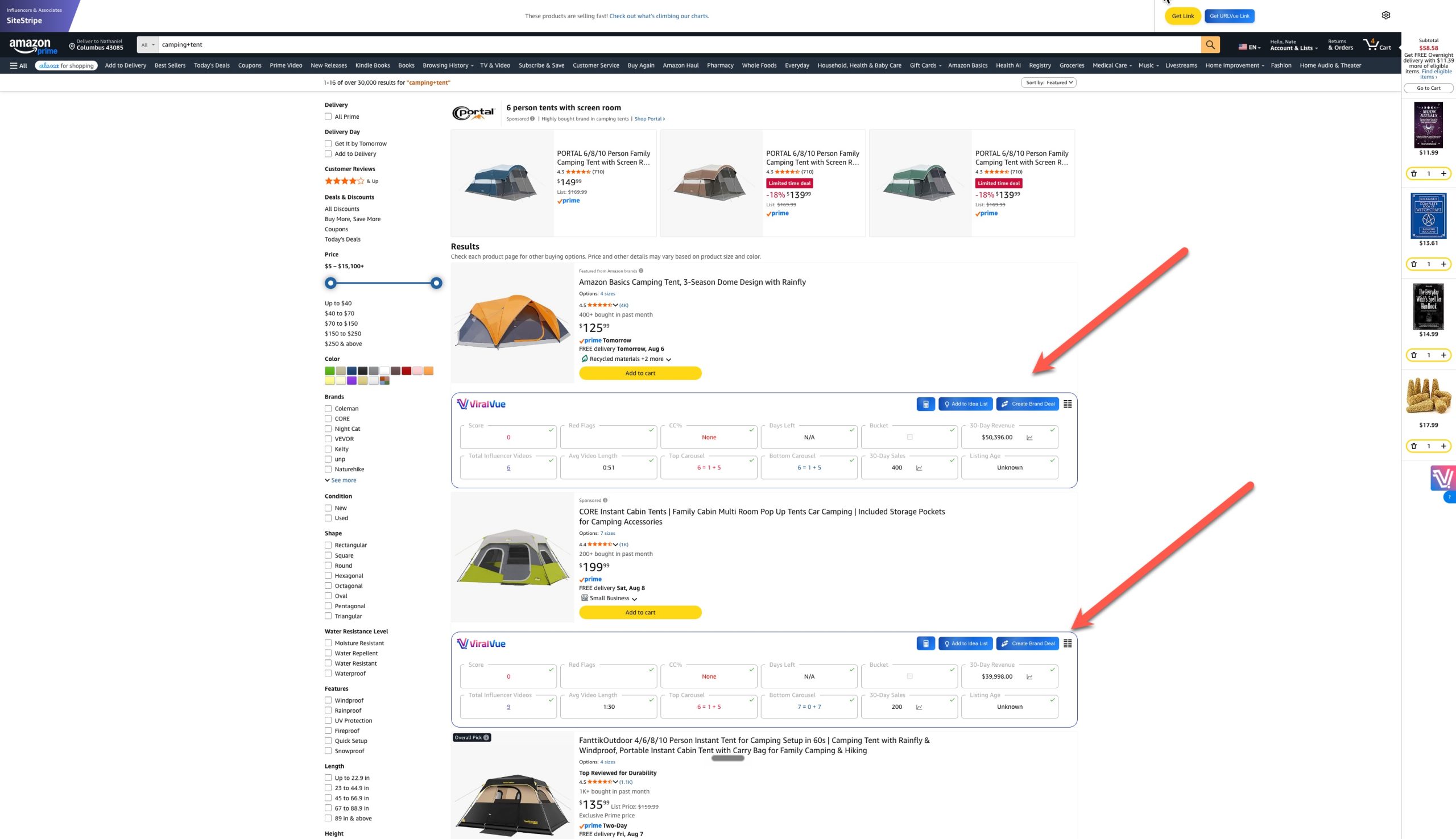Click the Sponsored info icon next to Portal
Screen dimensions: 1456x839
(532, 119)
